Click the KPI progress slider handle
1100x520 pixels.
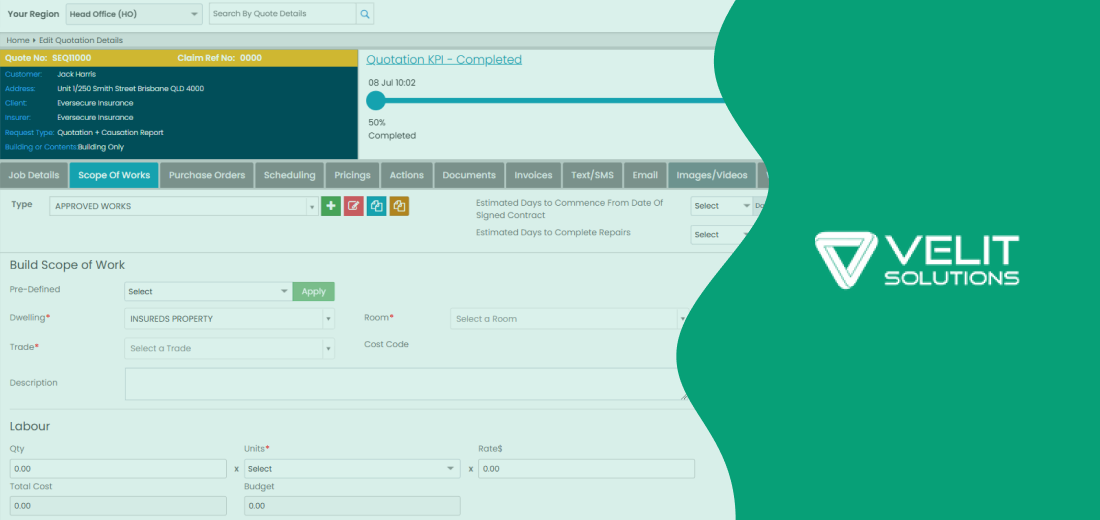(x=376, y=100)
